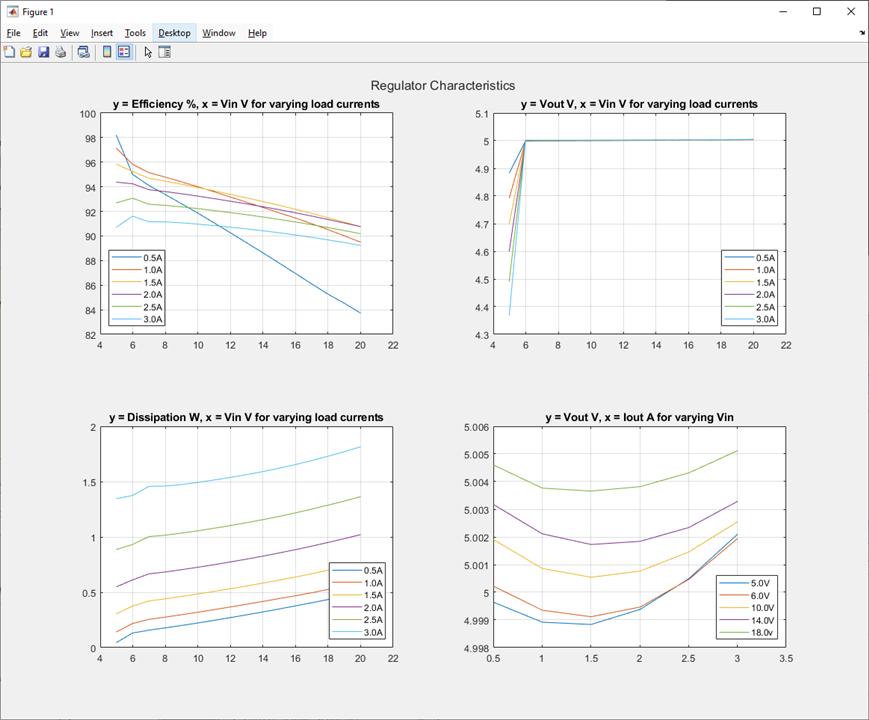The width and height of the screenshot is (869, 720).
Task: Dock the figure using the menu bar arrow
Action: tap(861, 33)
